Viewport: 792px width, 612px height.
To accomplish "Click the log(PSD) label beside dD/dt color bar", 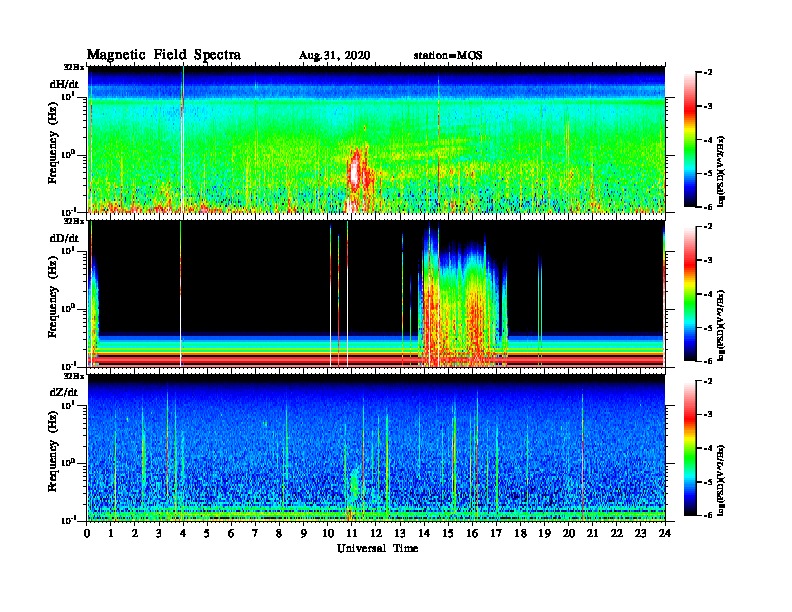I will click(x=721, y=326).
